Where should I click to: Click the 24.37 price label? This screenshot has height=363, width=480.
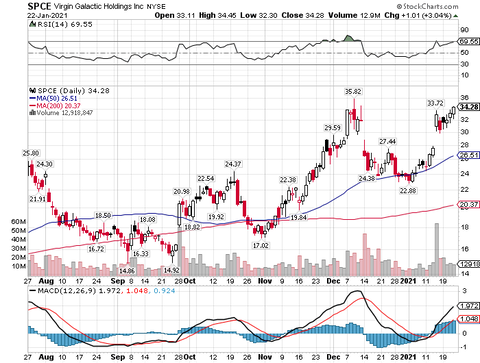[x=233, y=164]
